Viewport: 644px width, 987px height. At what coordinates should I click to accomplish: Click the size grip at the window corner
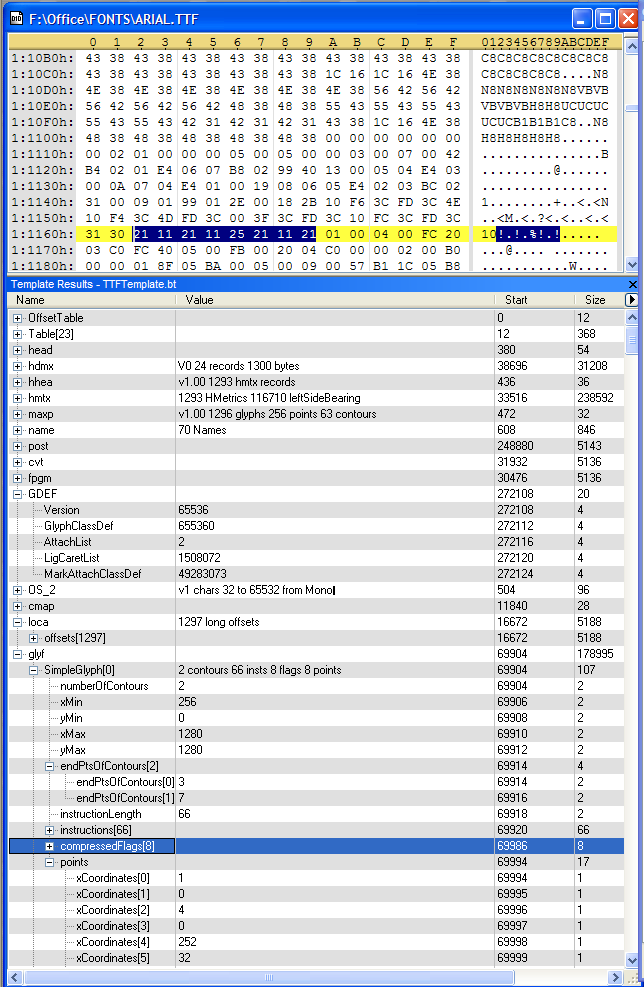[632, 978]
